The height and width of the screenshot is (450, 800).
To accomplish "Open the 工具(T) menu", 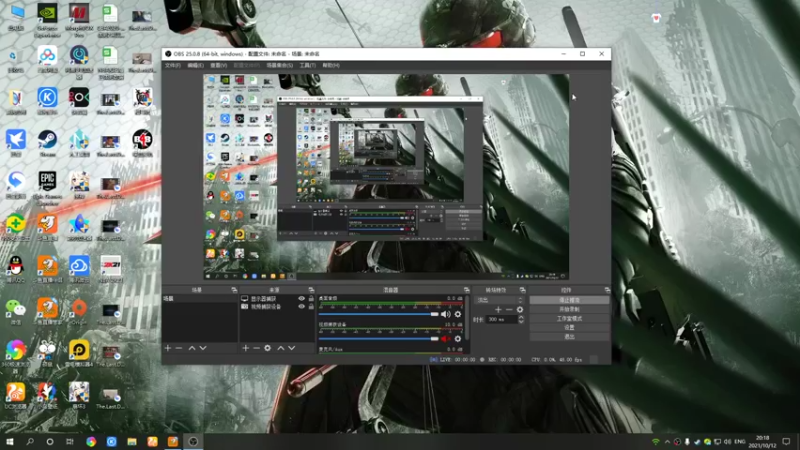I will (307, 65).
